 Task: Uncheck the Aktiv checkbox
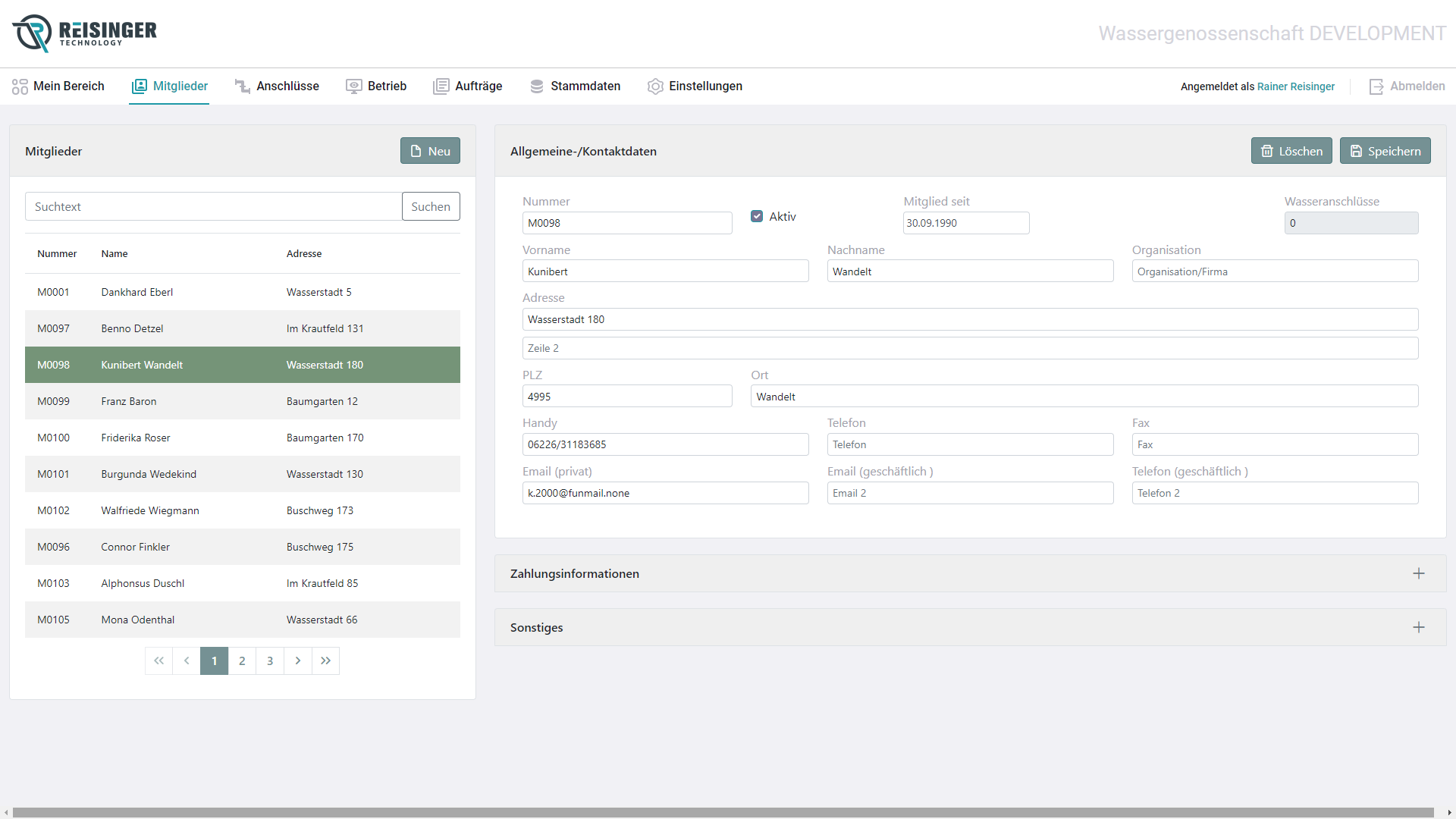coord(757,216)
